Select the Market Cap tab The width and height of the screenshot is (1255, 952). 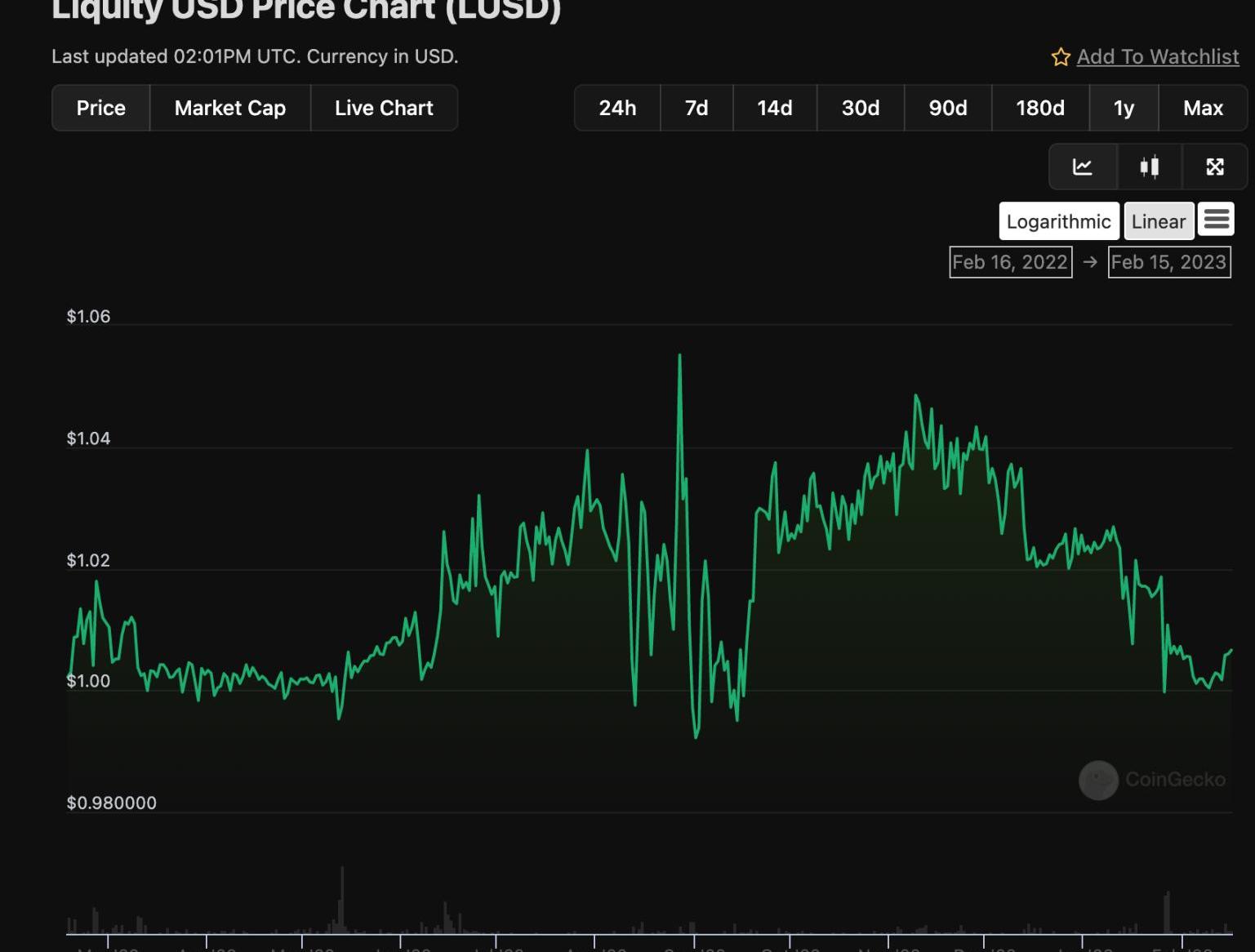(x=230, y=108)
